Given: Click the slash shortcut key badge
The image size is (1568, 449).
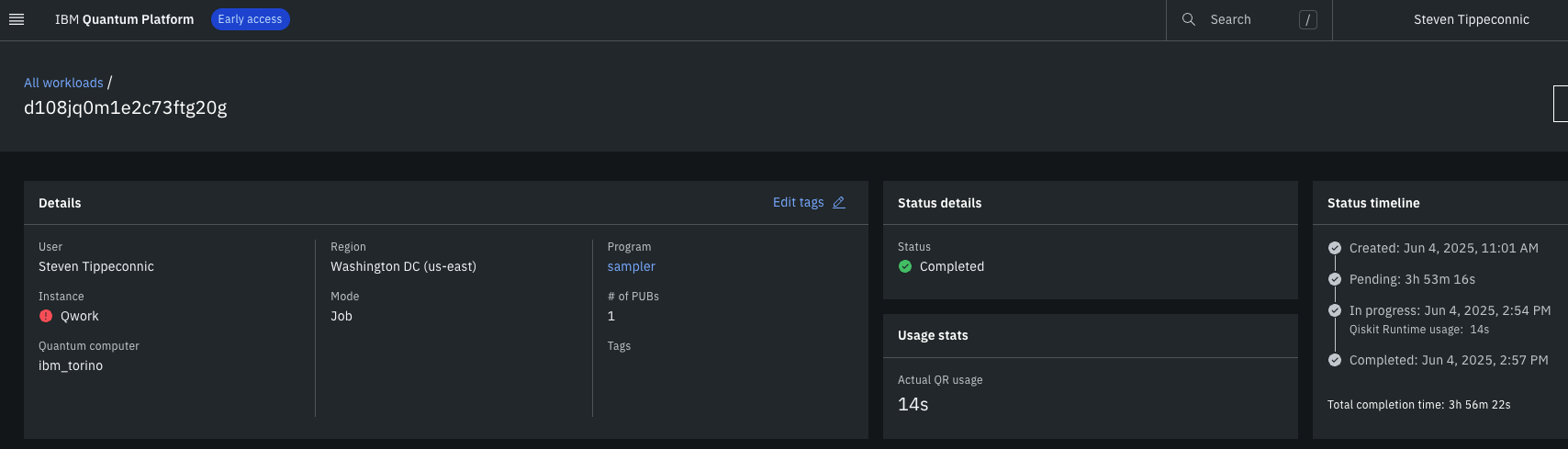Looking at the screenshot, I should (1308, 19).
